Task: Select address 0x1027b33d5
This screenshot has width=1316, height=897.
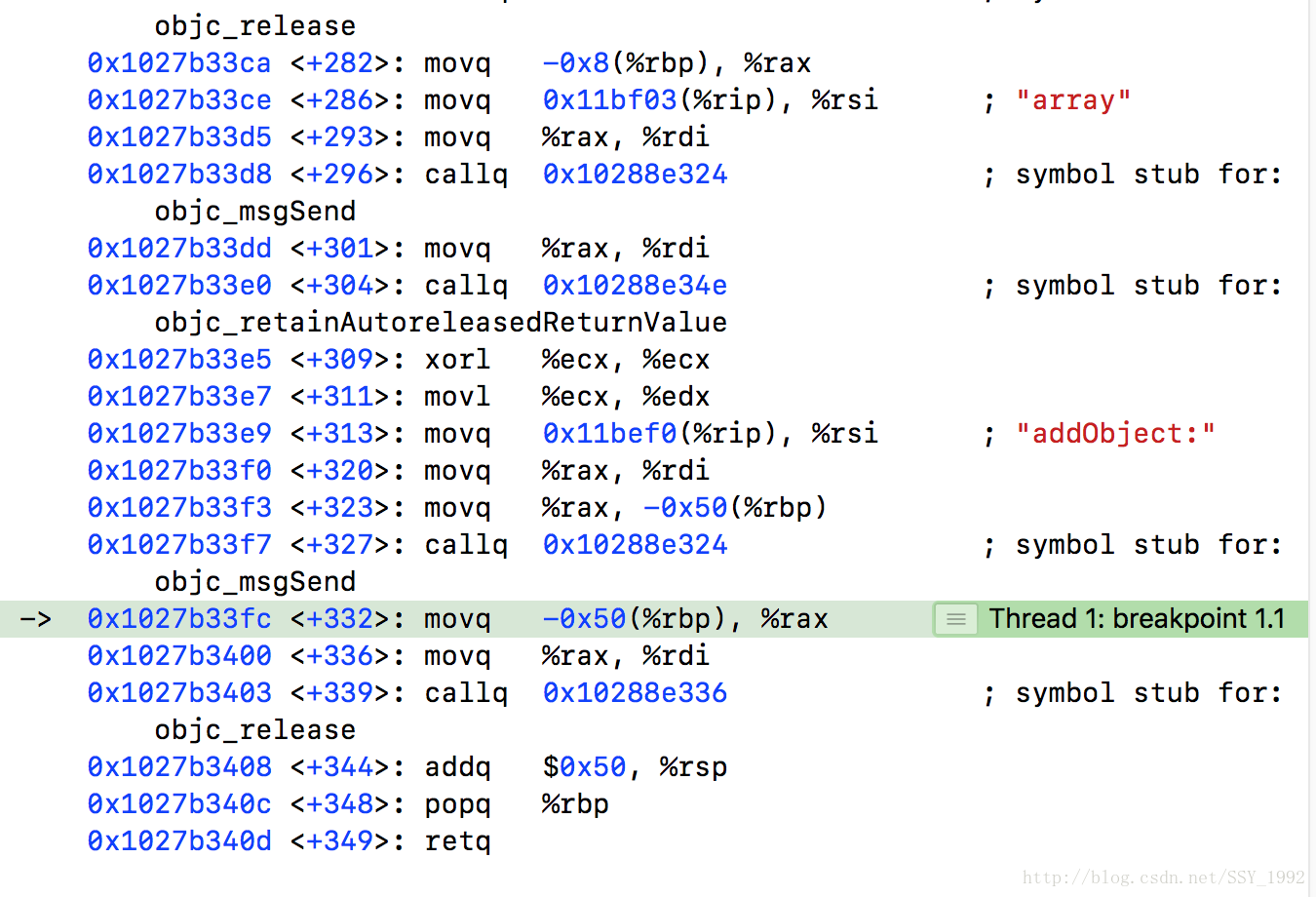Action: click(179, 137)
